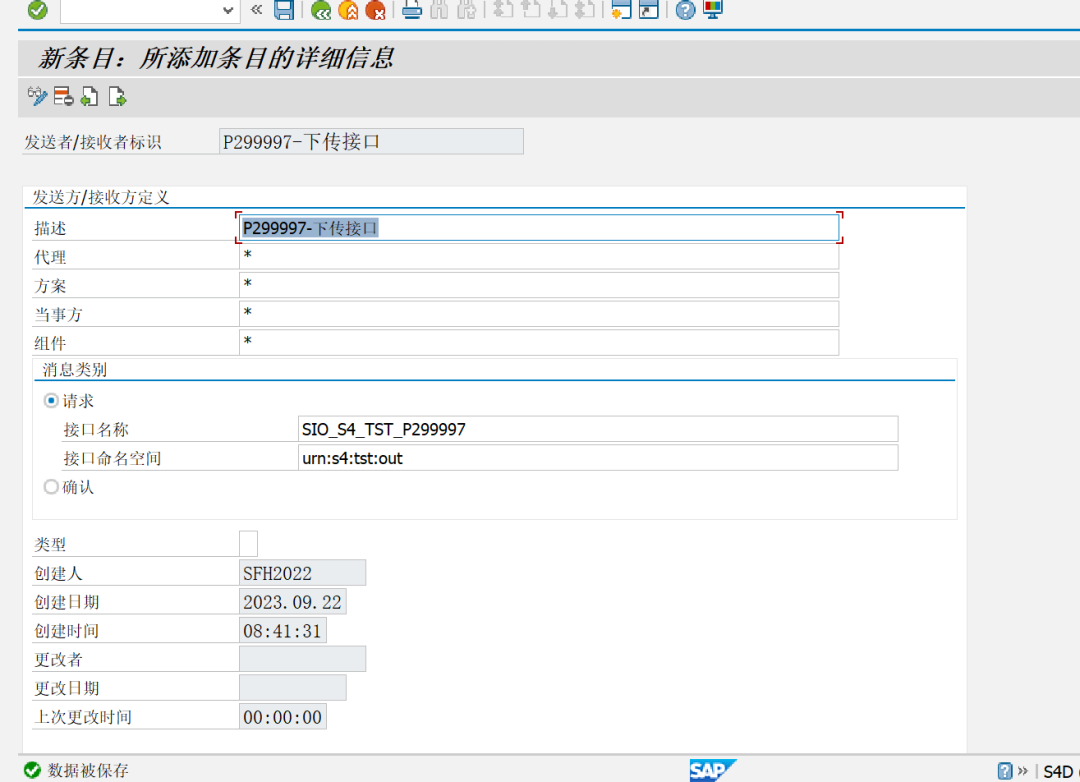Click the 接口命名空间 input field
Screen dimensions: 1080x782
pos(598,458)
